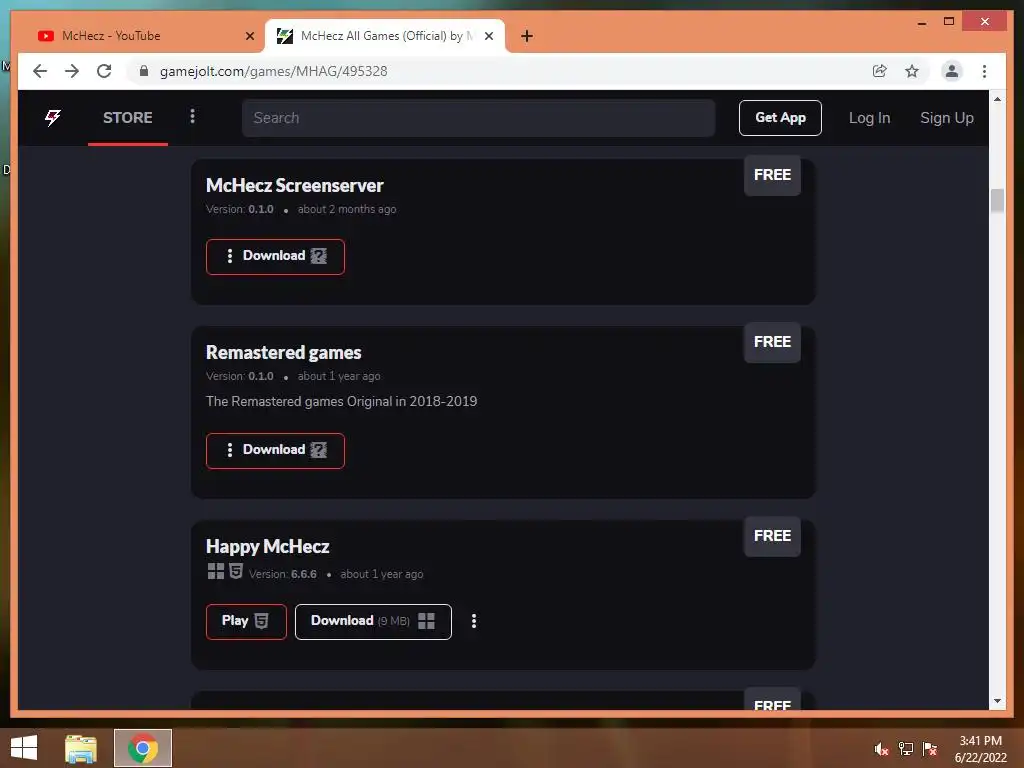Open options dots in McHecz Screenserver Download button
1024x768 pixels.
point(229,256)
